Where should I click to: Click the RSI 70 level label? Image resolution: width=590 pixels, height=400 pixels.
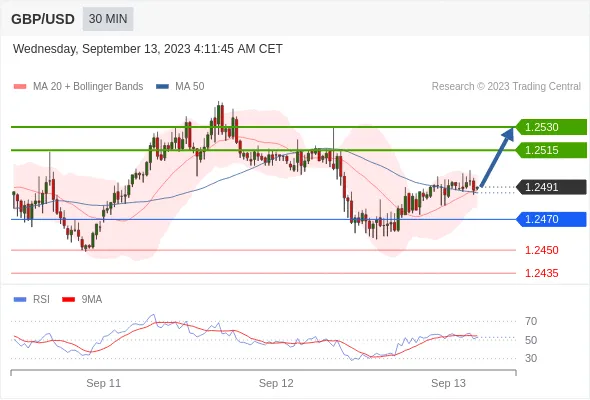(x=531, y=321)
